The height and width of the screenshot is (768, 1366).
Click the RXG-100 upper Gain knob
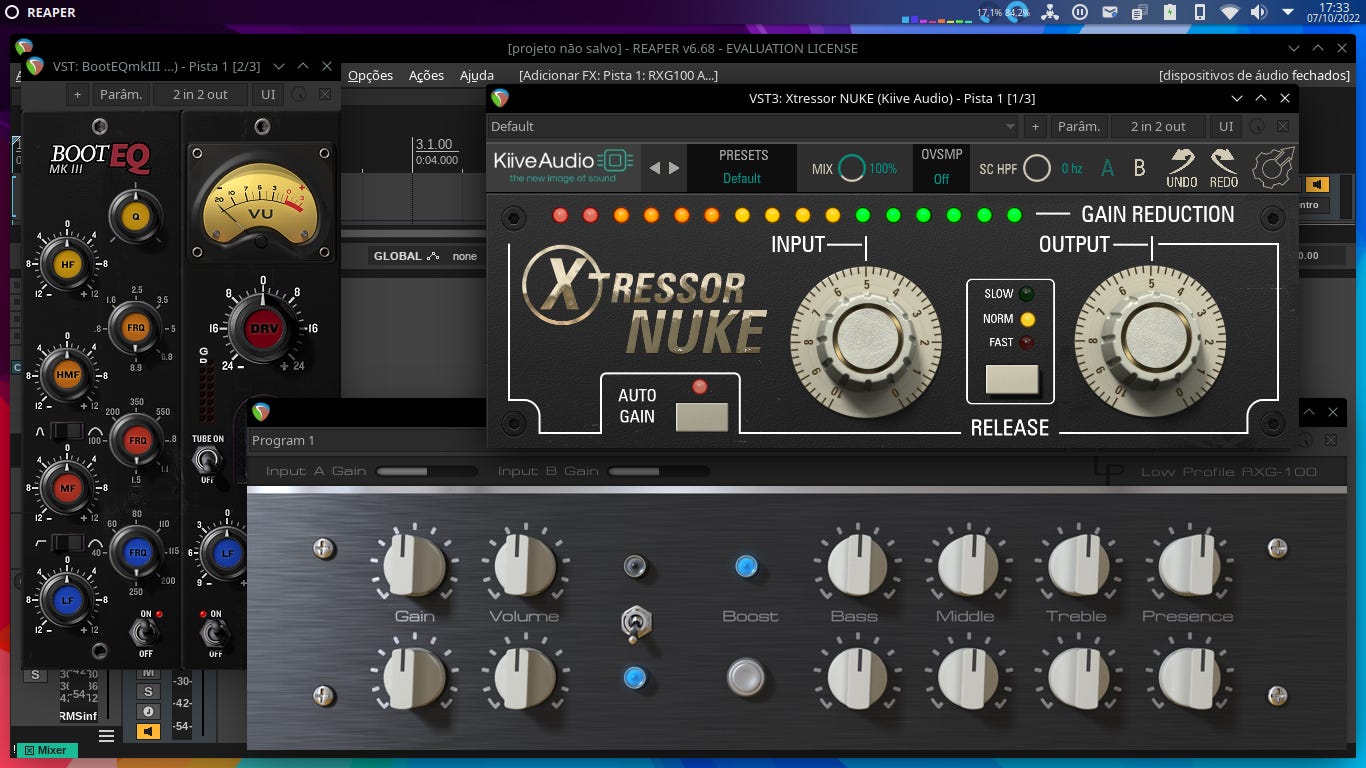pos(414,565)
